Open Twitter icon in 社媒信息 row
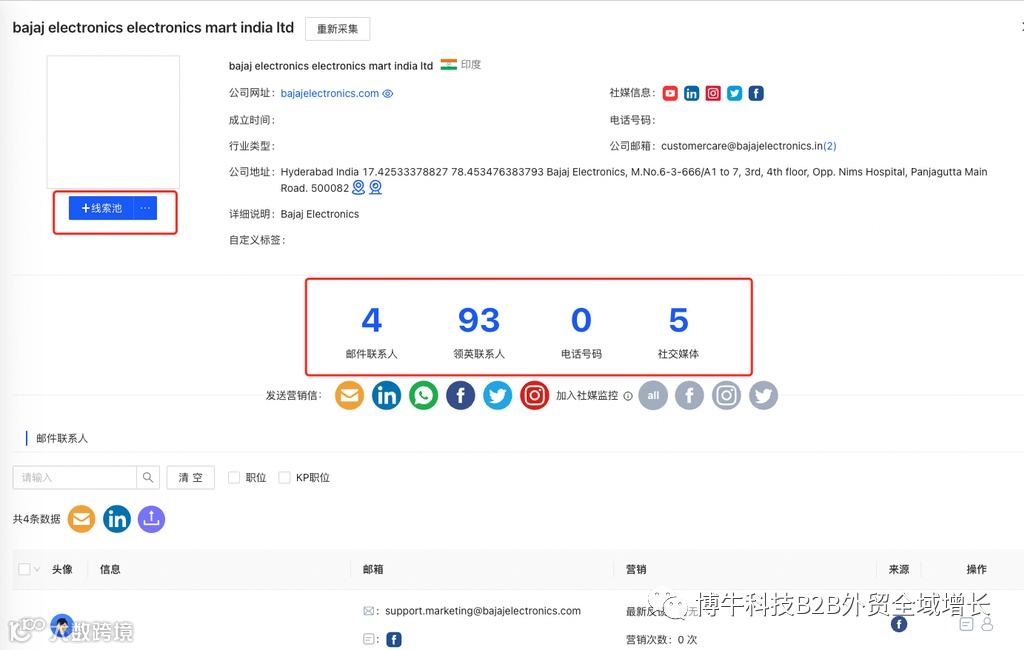This screenshot has height=650, width=1024. click(735, 93)
